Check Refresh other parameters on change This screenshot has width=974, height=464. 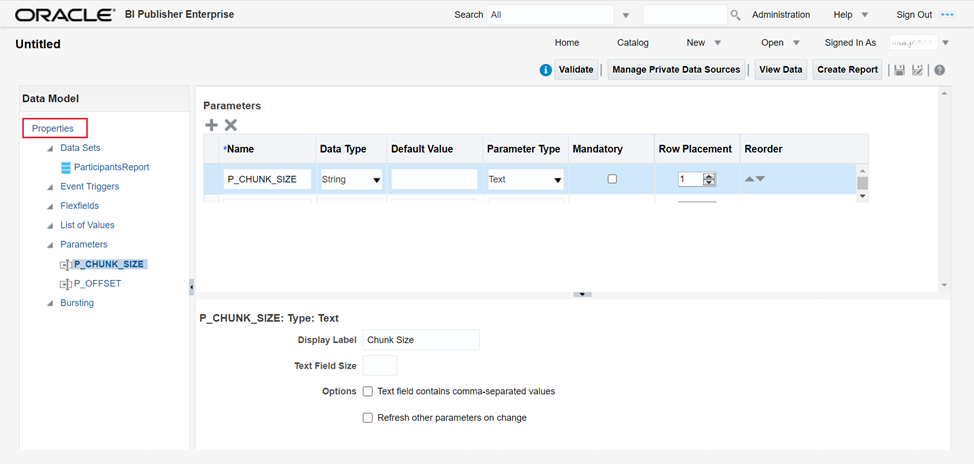coord(368,417)
